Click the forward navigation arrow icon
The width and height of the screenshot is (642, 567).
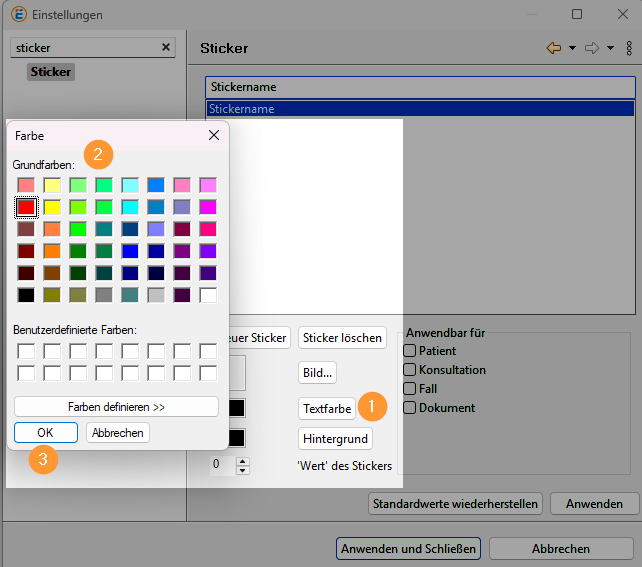[592, 48]
